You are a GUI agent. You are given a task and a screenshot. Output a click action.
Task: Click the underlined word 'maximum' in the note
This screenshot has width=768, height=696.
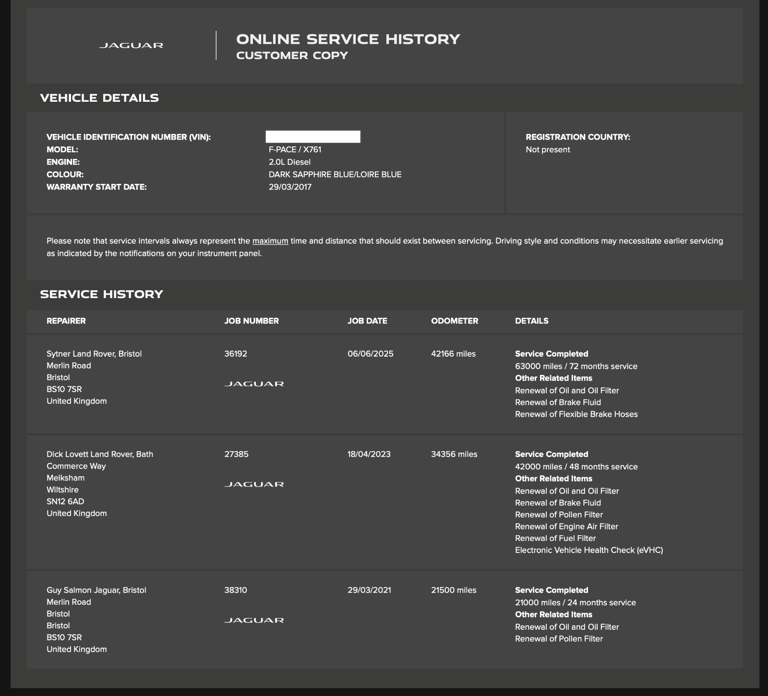pos(270,241)
